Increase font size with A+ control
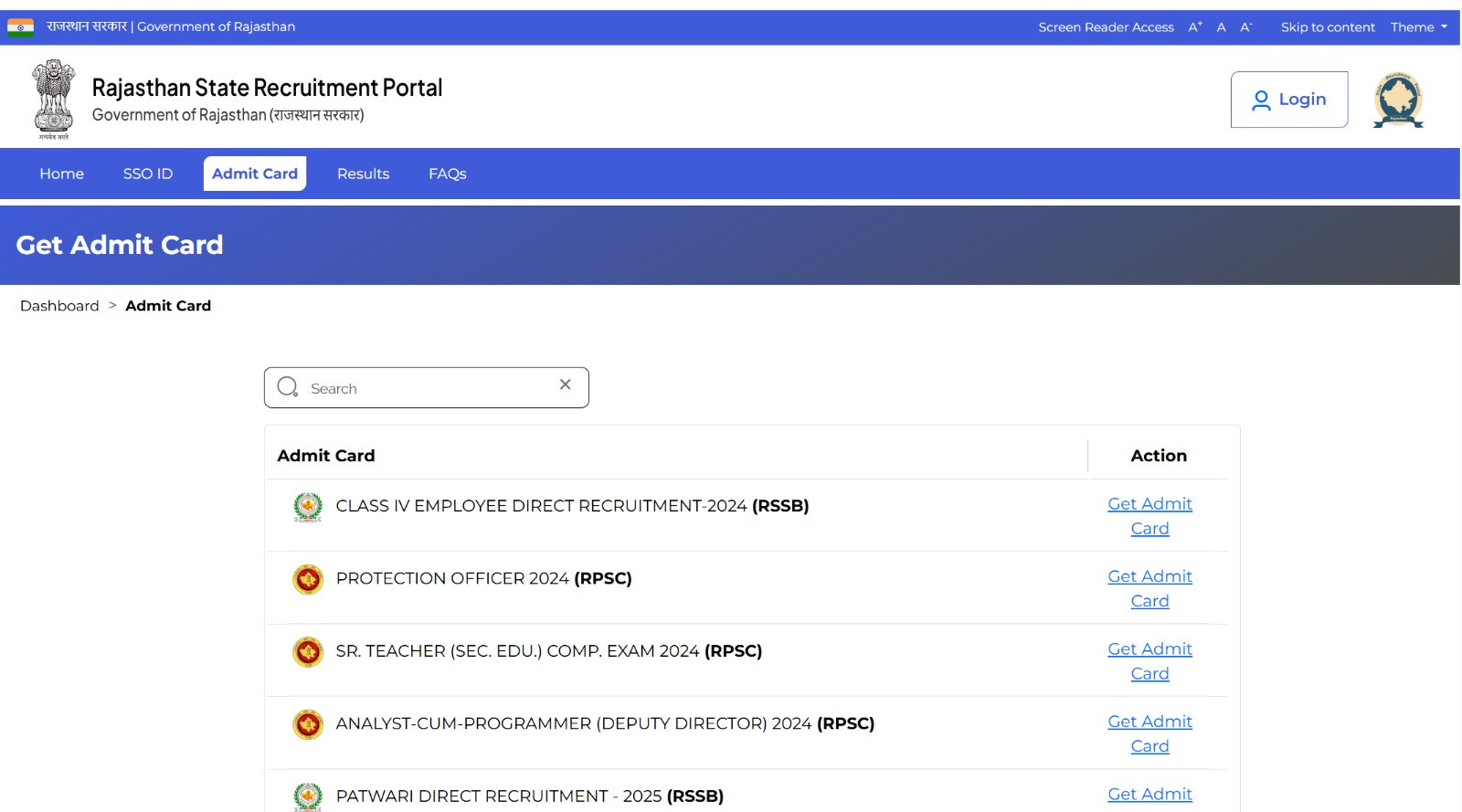 point(1195,27)
